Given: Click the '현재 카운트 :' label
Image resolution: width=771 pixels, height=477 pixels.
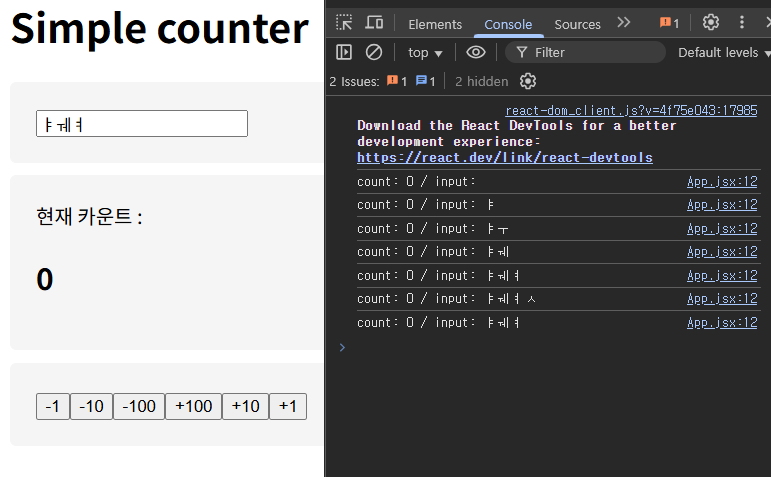Looking at the screenshot, I should pyautogui.click(x=89, y=216).
